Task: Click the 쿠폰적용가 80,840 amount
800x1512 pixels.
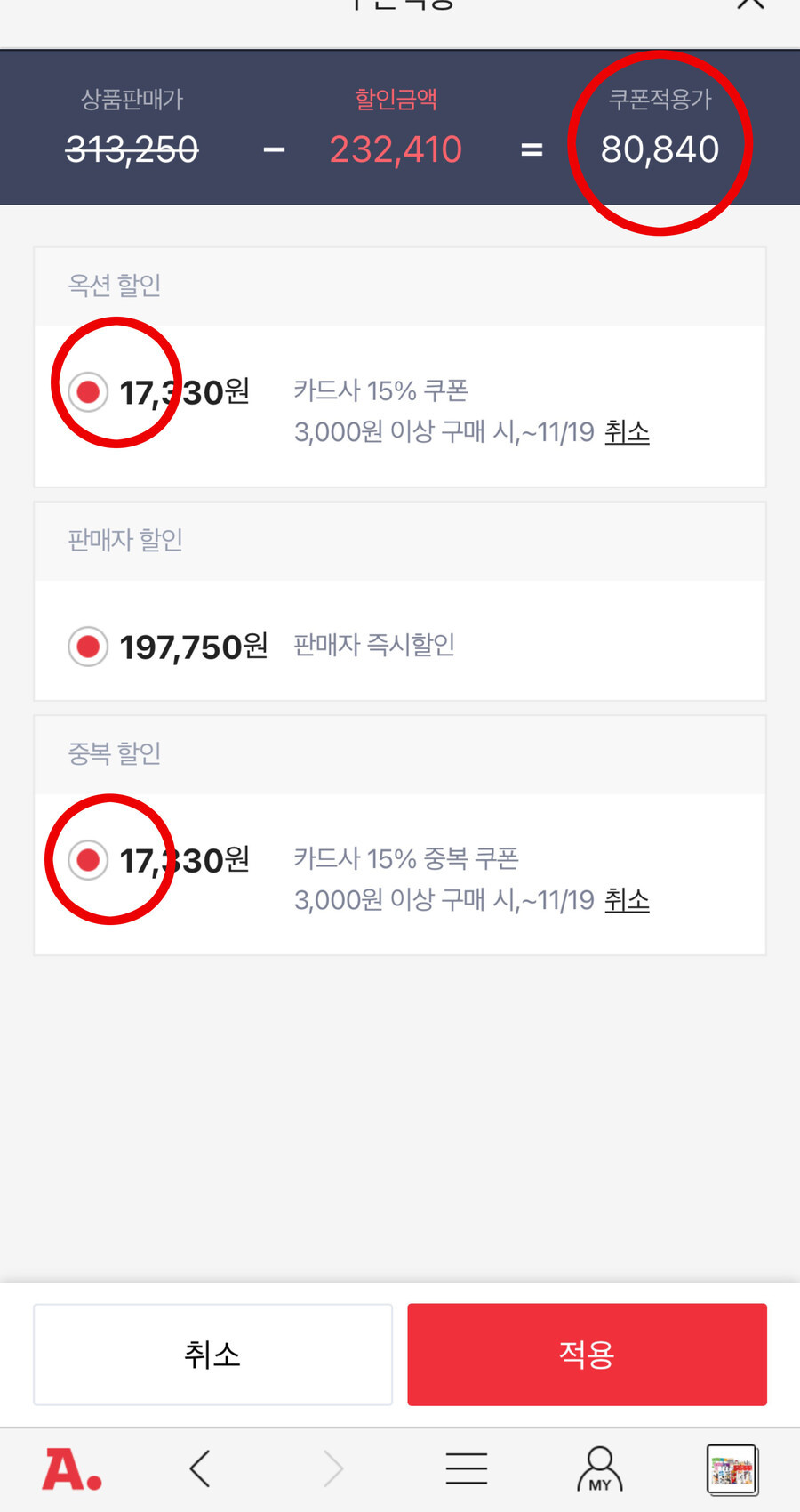Action: pos(660,149)
